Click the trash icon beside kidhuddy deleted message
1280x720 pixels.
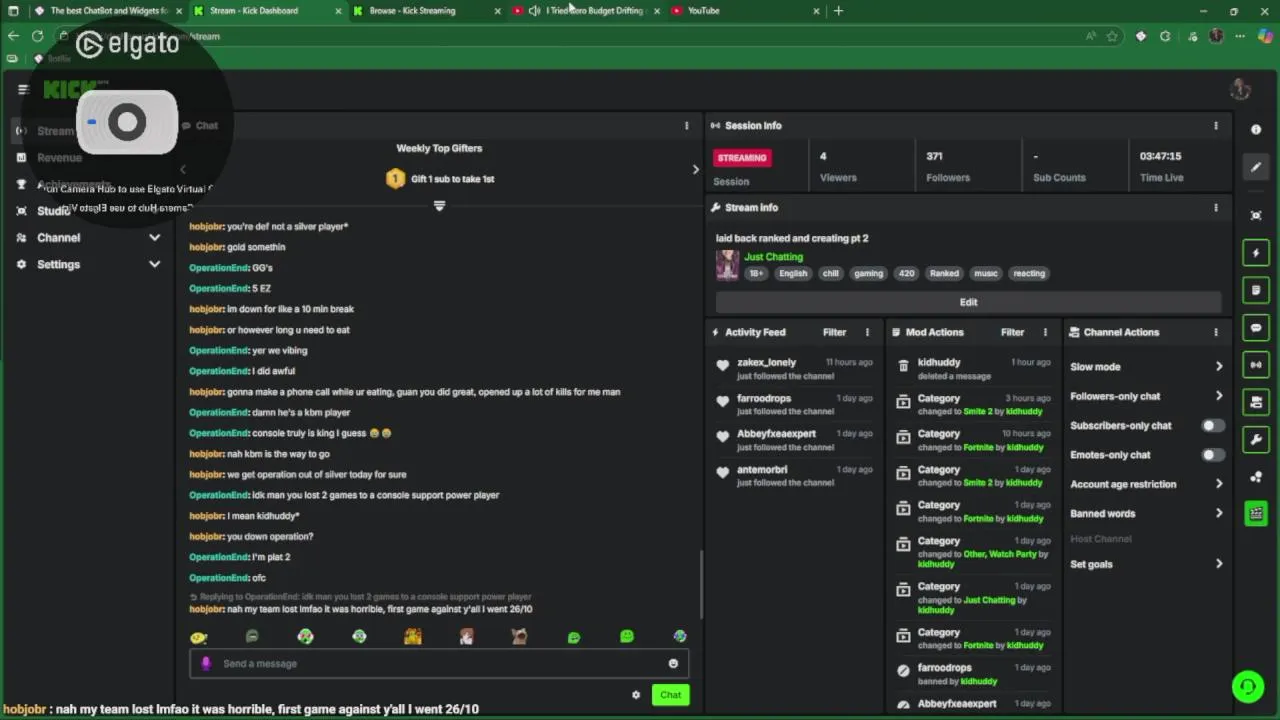coord(903,368)
